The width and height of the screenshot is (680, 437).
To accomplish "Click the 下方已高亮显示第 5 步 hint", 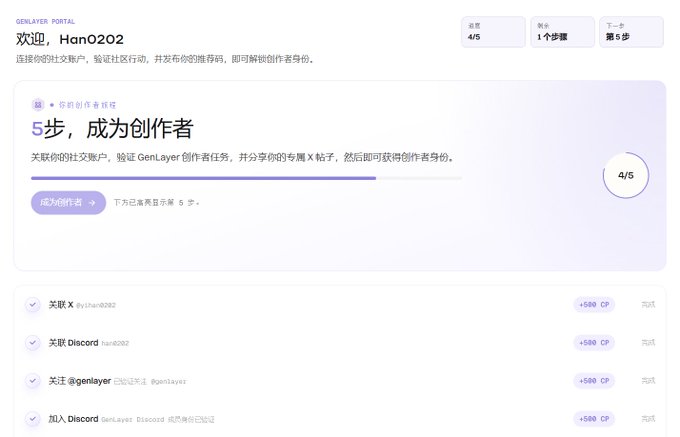I will pos(157,202).
